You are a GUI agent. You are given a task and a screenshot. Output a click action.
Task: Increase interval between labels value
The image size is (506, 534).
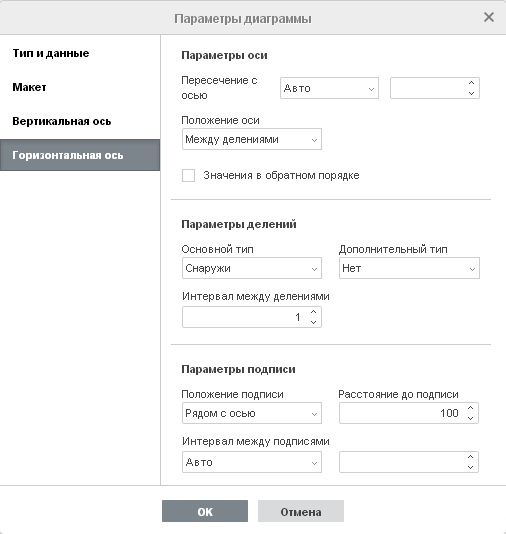(471, 457)
